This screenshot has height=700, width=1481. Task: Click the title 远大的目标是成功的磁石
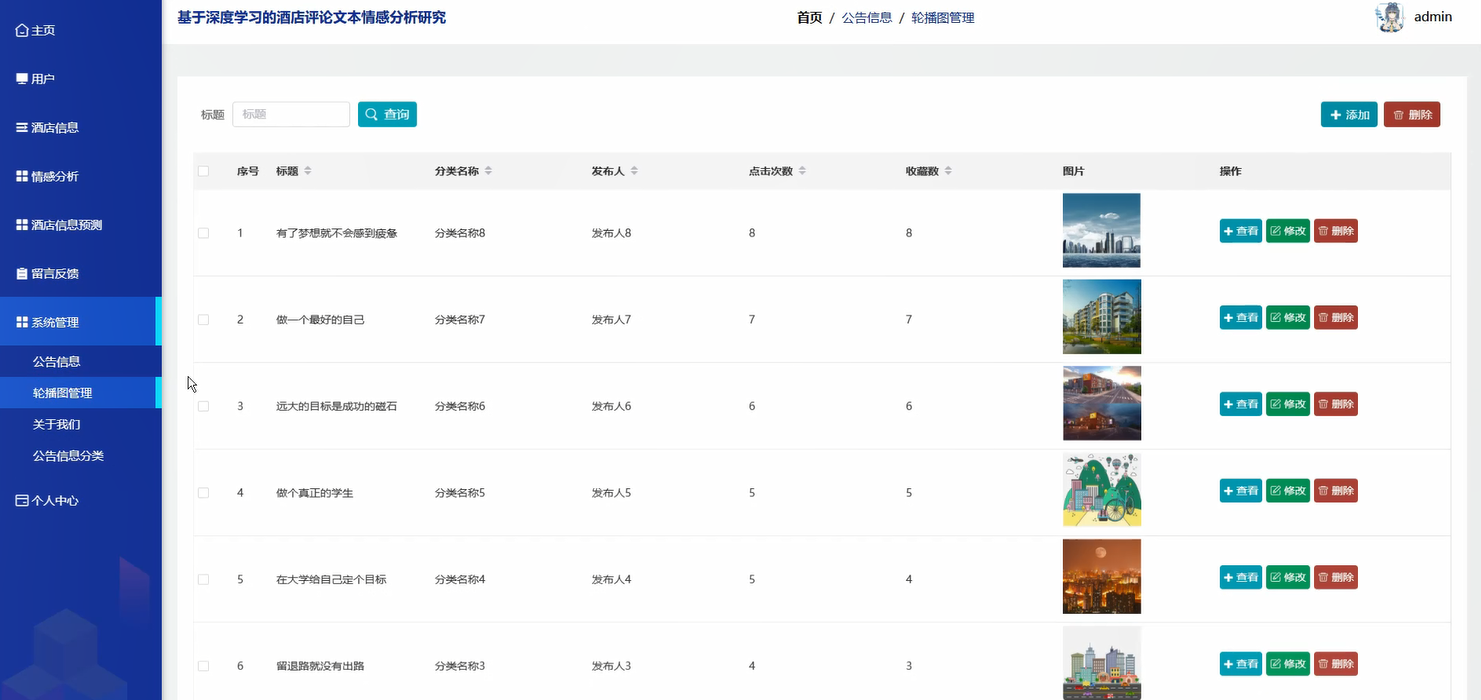337,406
